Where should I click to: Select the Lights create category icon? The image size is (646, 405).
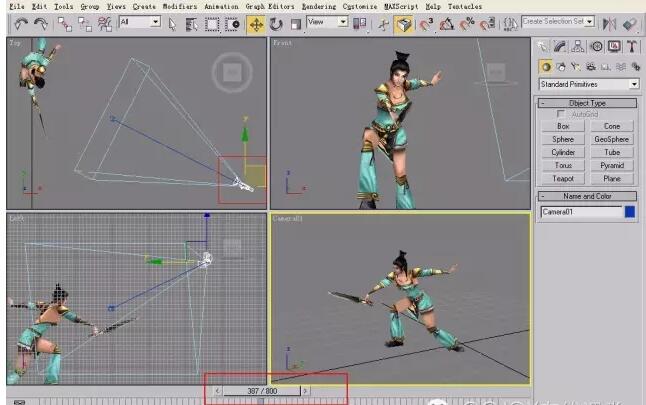tap(576, 66)
